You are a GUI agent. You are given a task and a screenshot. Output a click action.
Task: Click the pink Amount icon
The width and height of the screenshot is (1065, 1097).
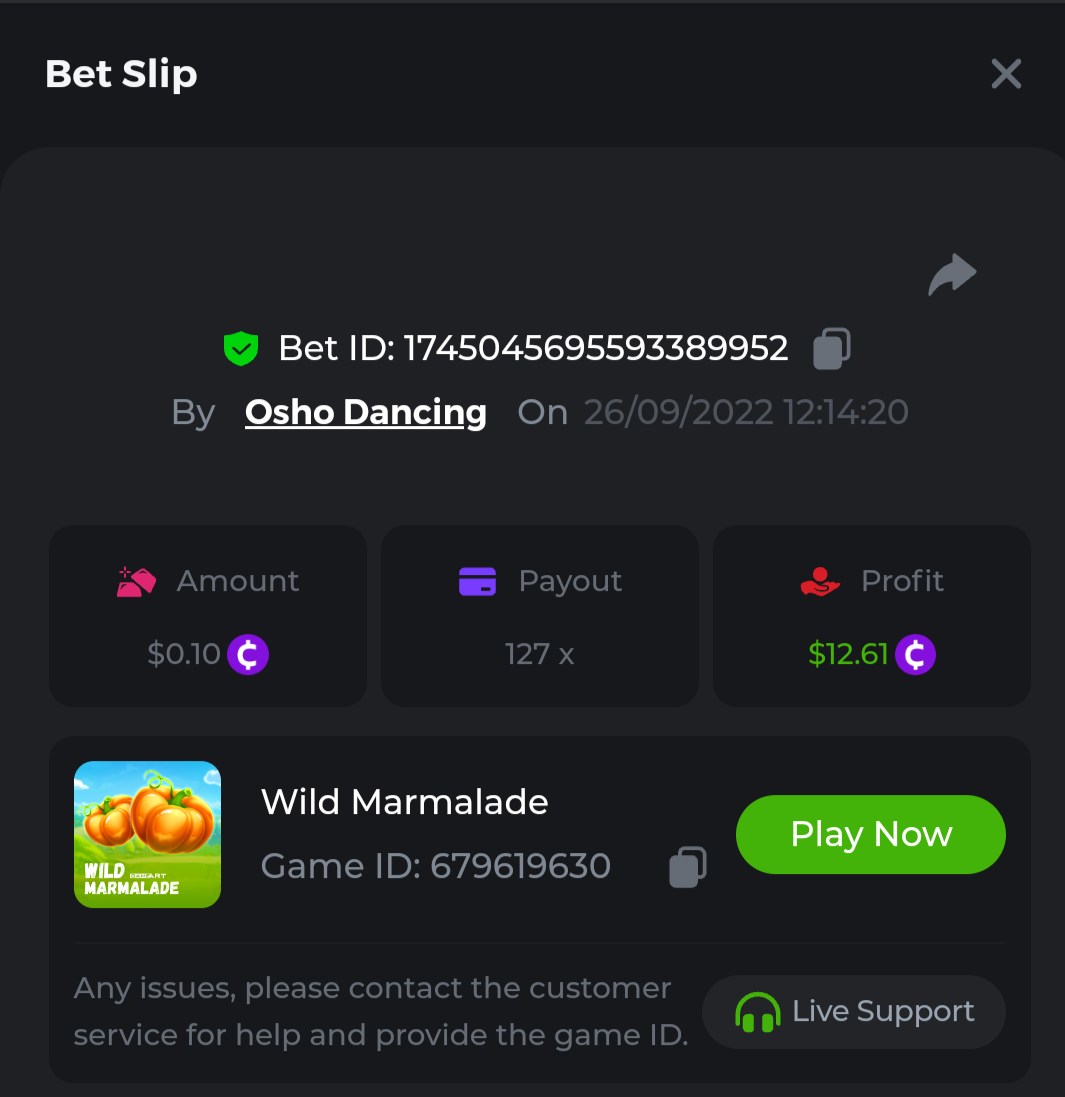tap(136, 581)
